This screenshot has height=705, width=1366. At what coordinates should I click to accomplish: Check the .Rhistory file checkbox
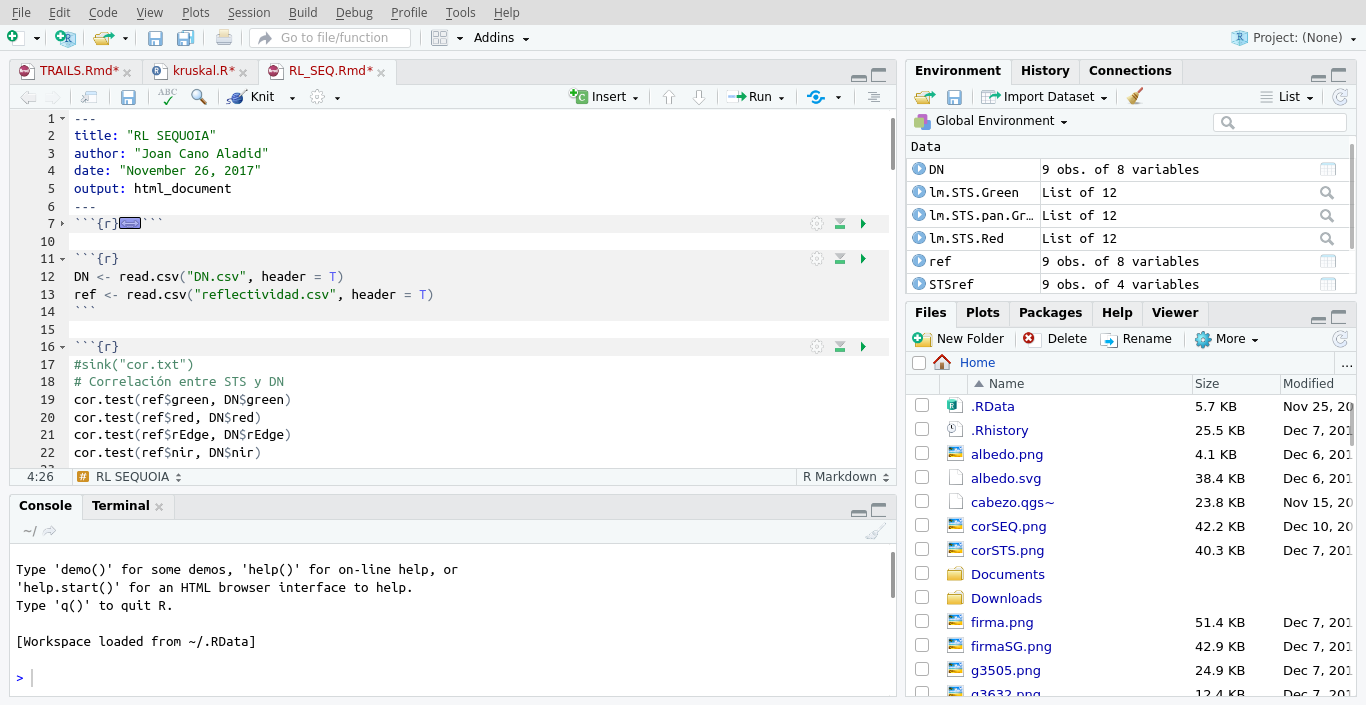coord(922,430)
